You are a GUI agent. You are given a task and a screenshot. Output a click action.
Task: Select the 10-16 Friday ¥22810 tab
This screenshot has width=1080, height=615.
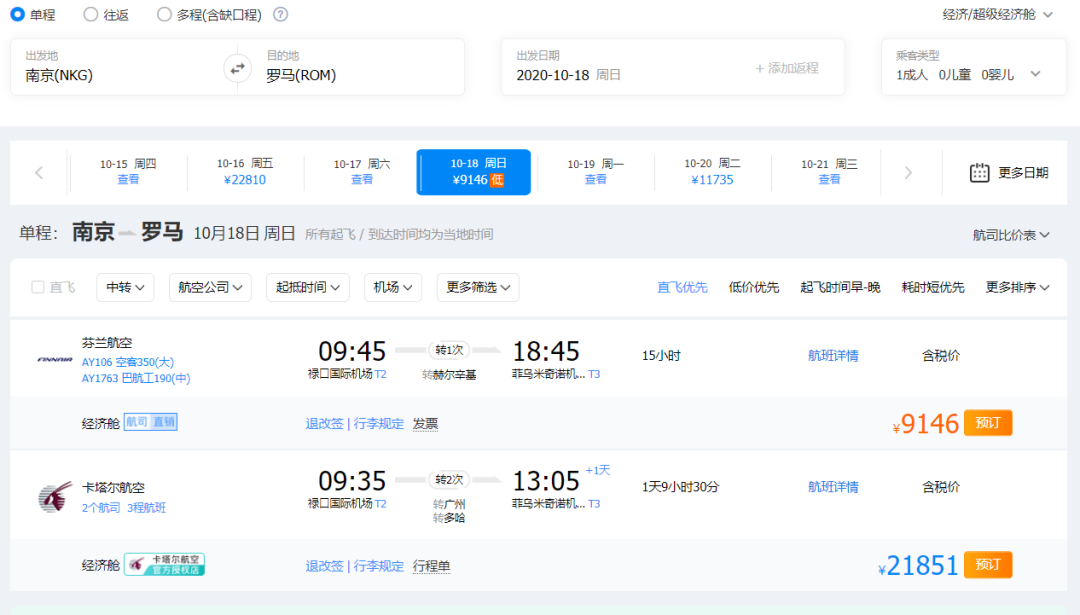245,172
